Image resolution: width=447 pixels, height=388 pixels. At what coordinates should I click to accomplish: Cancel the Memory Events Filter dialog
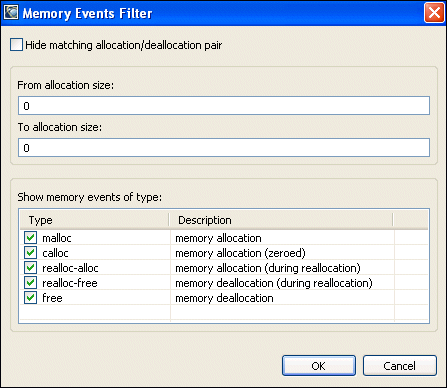400,366
